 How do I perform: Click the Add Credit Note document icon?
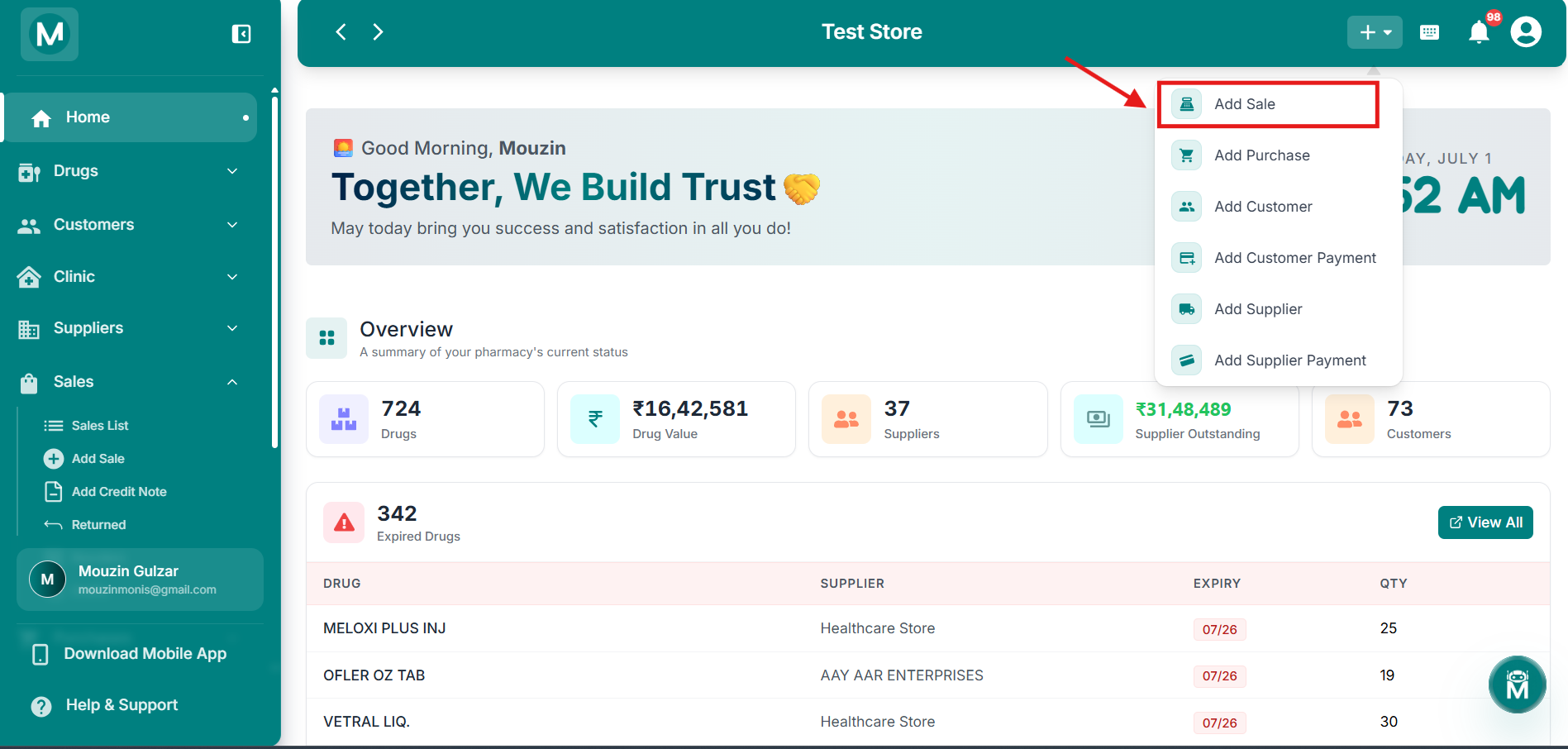pos(54,492)
